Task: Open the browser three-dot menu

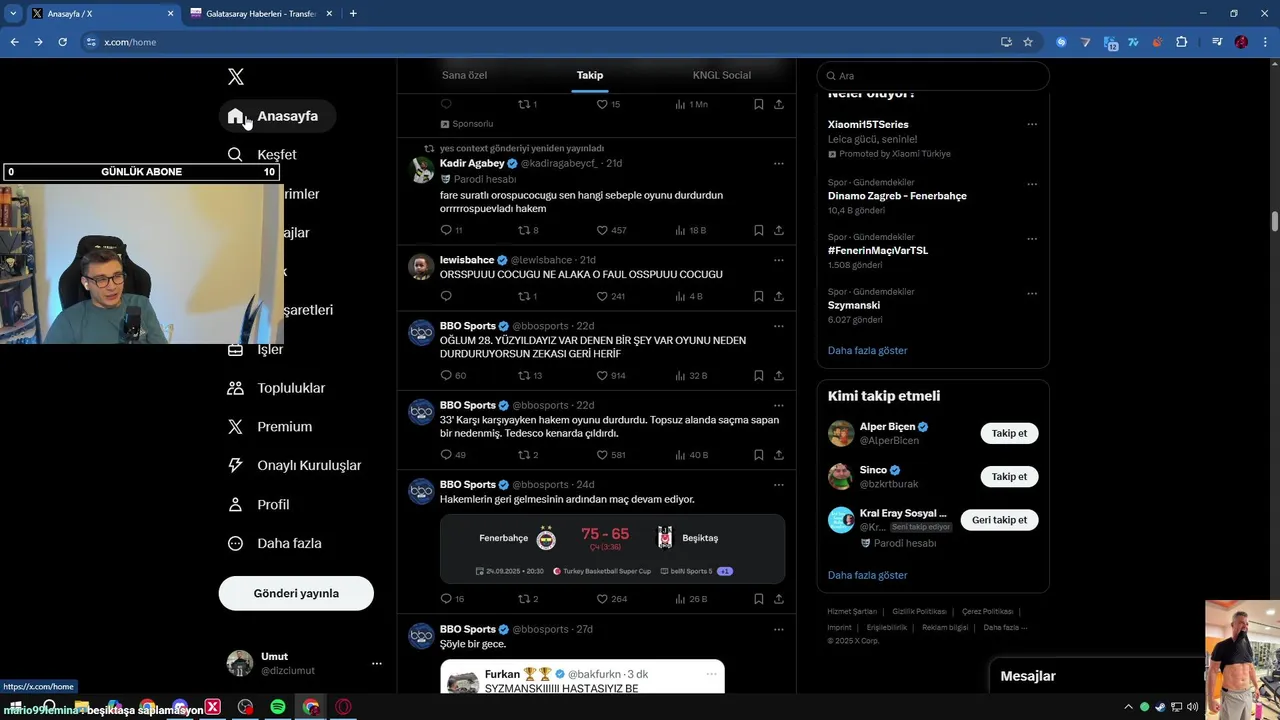Action: pos(1266,42)
